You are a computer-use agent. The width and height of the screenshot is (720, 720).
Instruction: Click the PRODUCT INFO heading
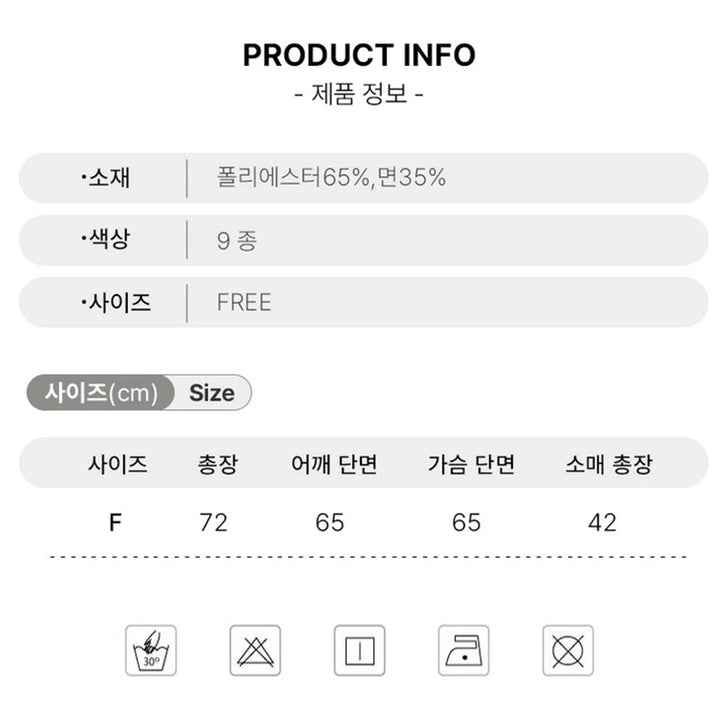tap(359, 55)
